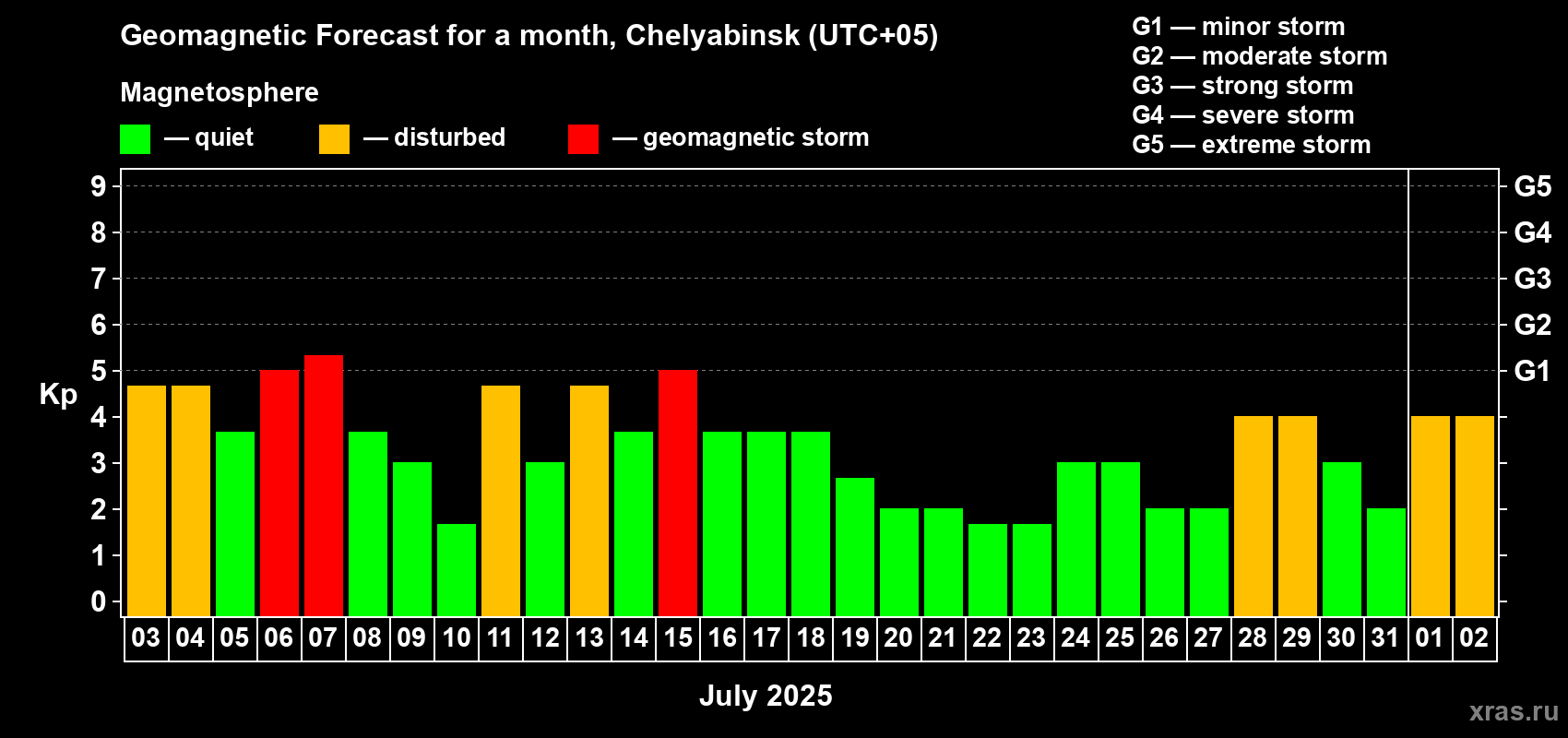Screen dimensions: 1568x738
Task: Click the 'G5 — extreme storm' legend line
Action: pyautogui.click(x=1252, y=145)
